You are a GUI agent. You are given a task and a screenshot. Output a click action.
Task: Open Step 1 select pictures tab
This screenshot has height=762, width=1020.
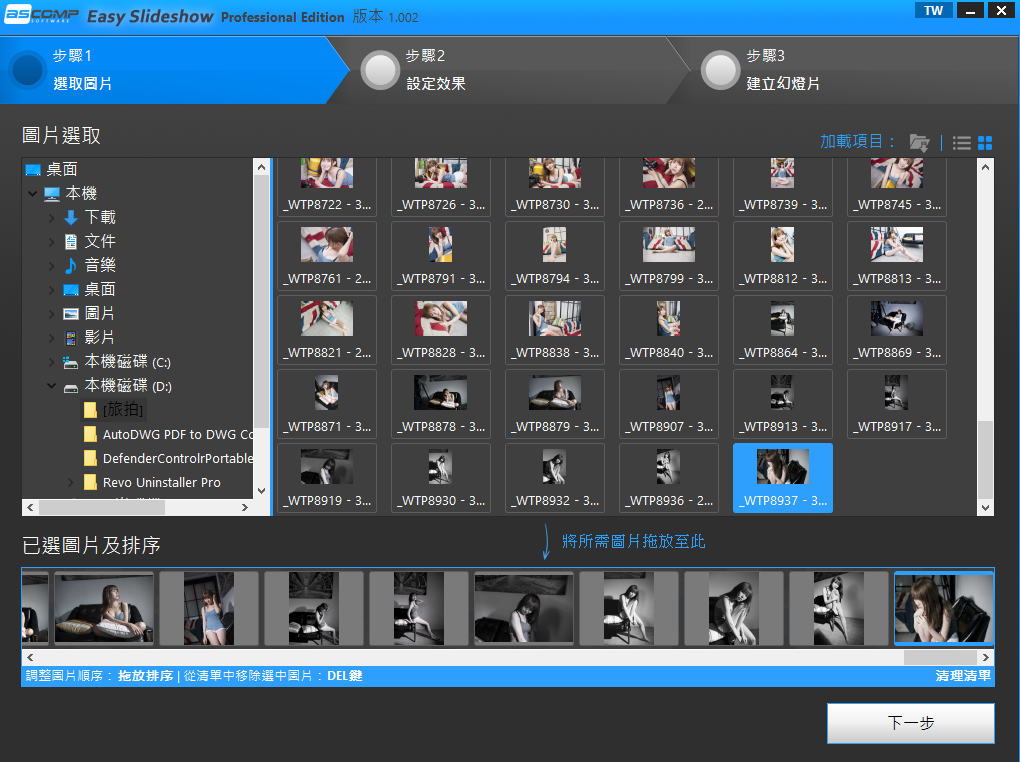(x=169, y=70)
